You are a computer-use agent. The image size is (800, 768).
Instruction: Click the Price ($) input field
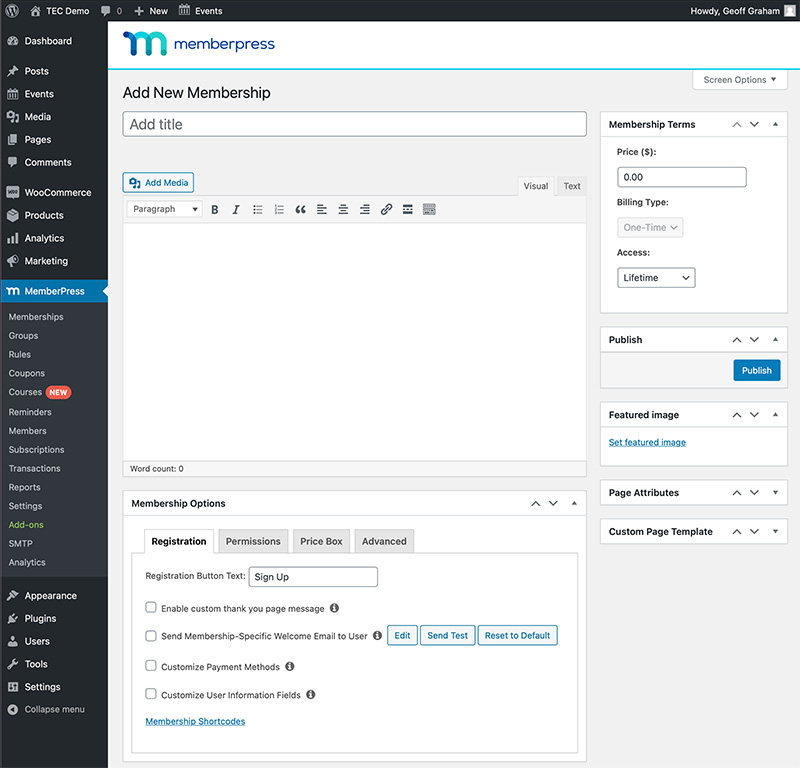click(x=682, y=177)
